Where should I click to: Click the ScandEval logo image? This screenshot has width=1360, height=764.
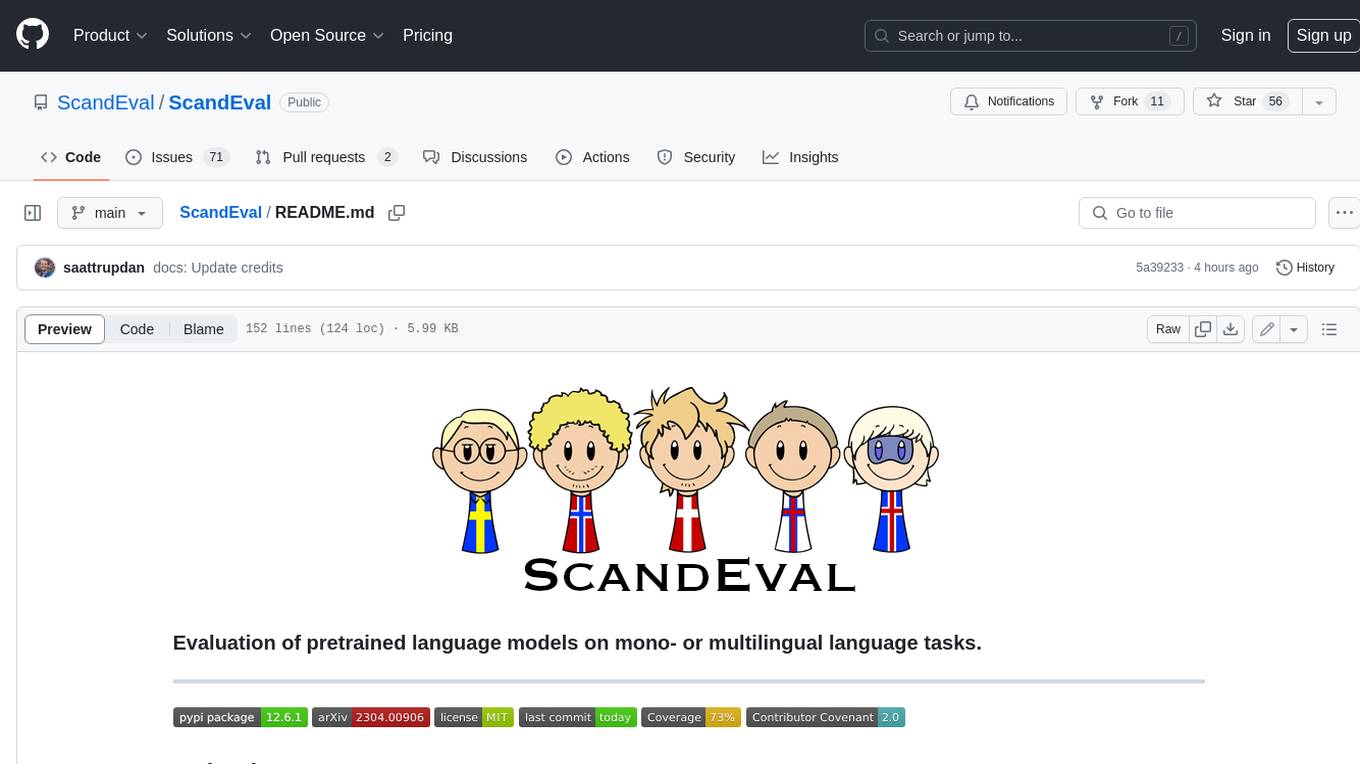pyautogui.click(x=688, y=489)
